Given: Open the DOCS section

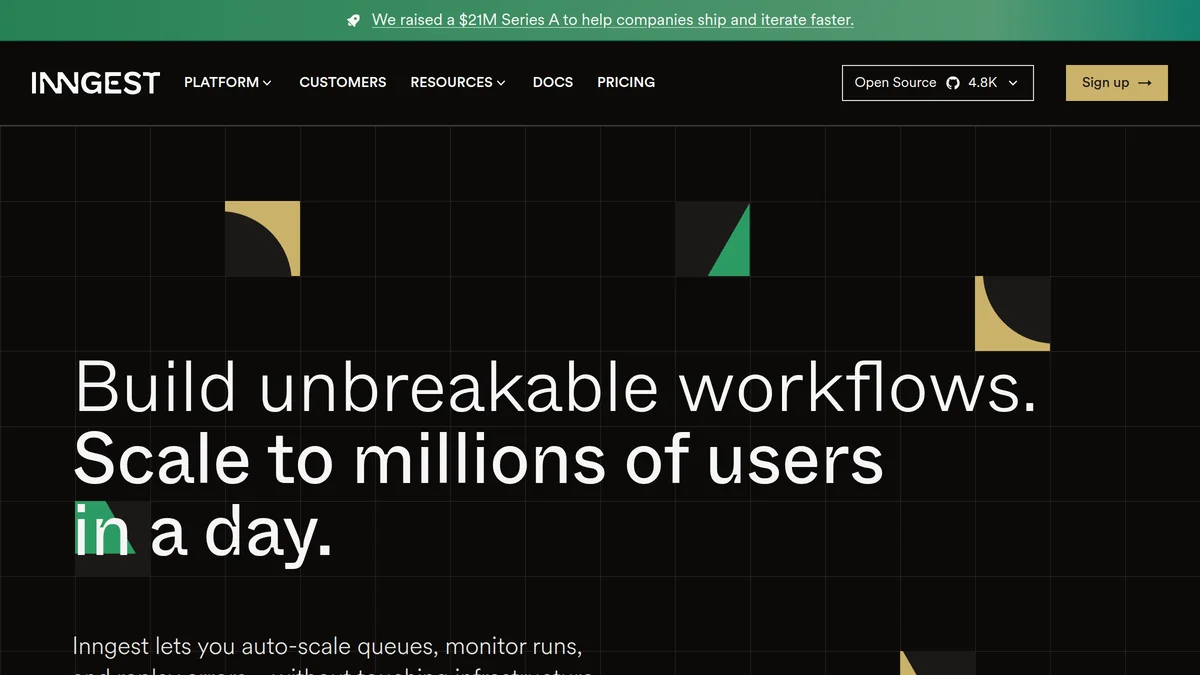Looking at the screenshot, I should [x=552, y=83].
